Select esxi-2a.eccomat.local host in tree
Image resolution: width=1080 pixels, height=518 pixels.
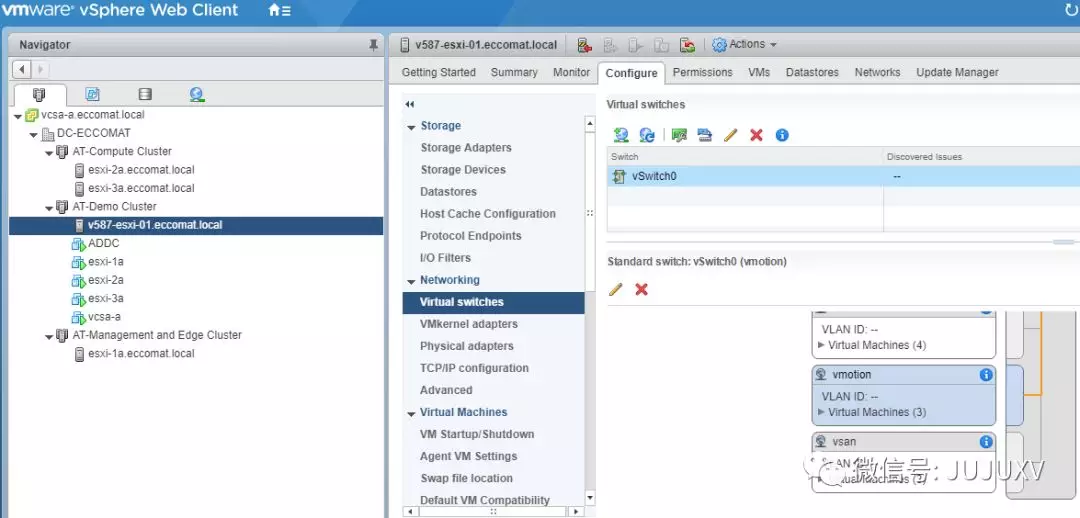tap(141, 169)
